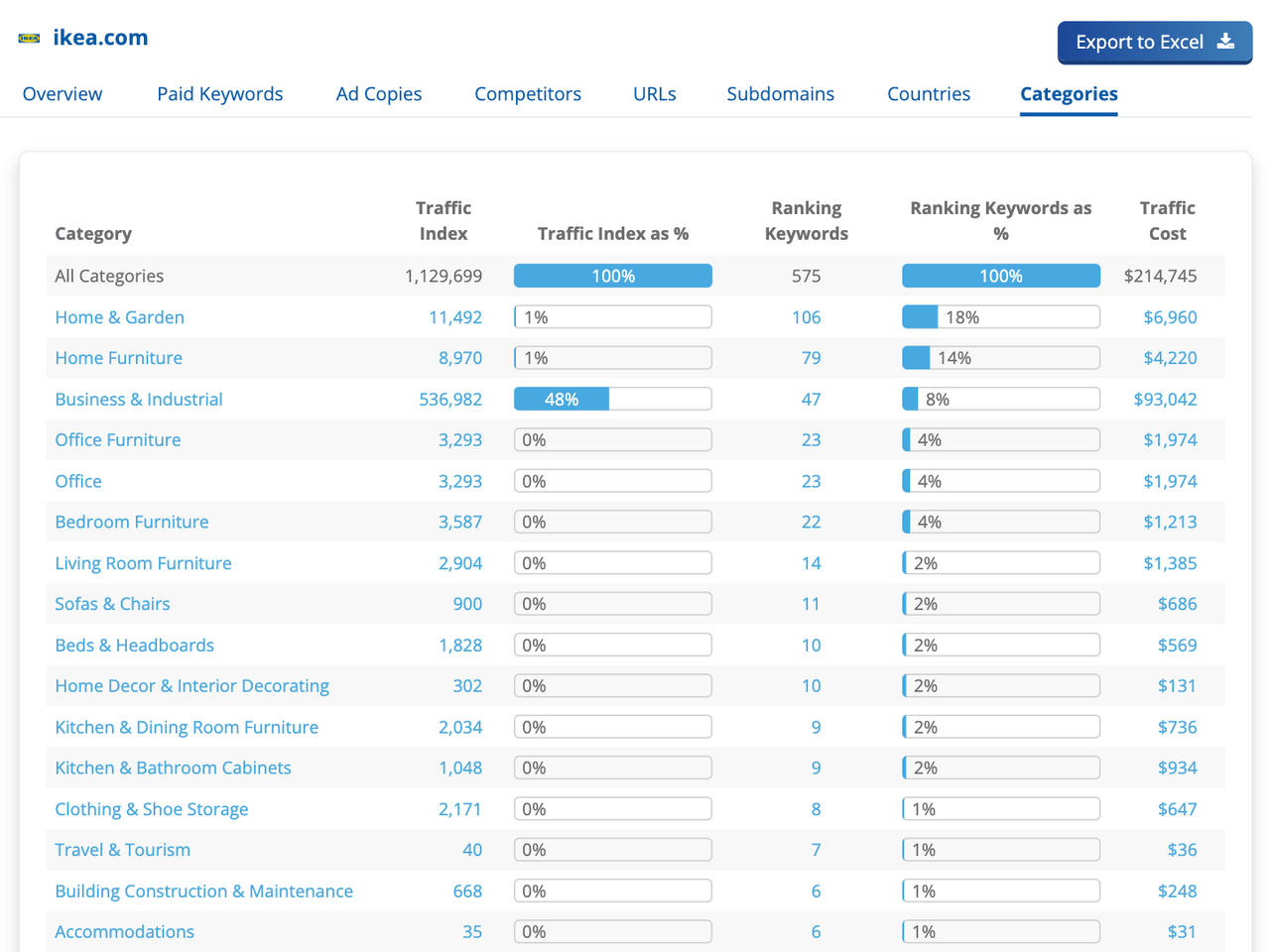Click traffic index value 11,492
The width and height of the screenshot is (1270, 952).
pyautogui.click(x=455, y=317)
